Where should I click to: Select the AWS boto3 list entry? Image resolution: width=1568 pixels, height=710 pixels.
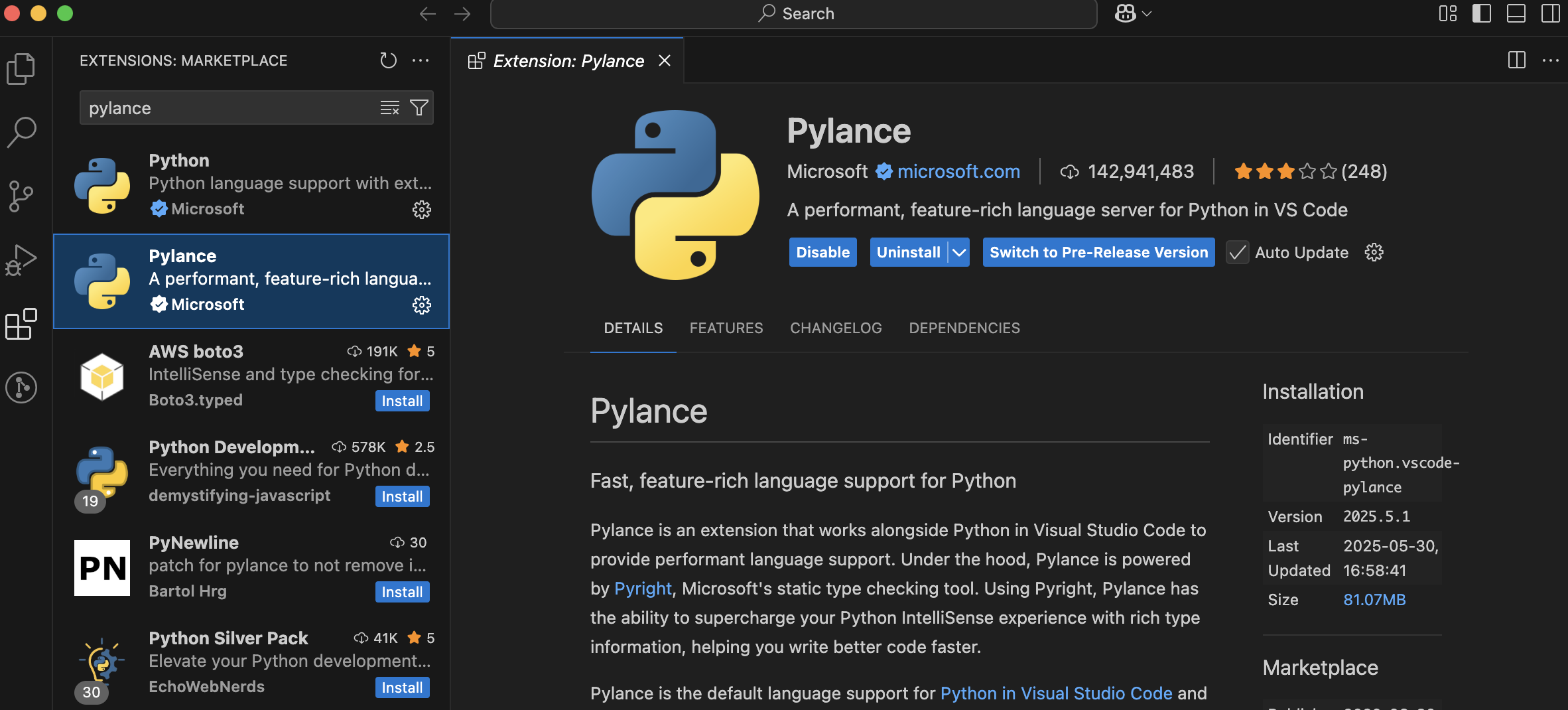pos(251,377)
